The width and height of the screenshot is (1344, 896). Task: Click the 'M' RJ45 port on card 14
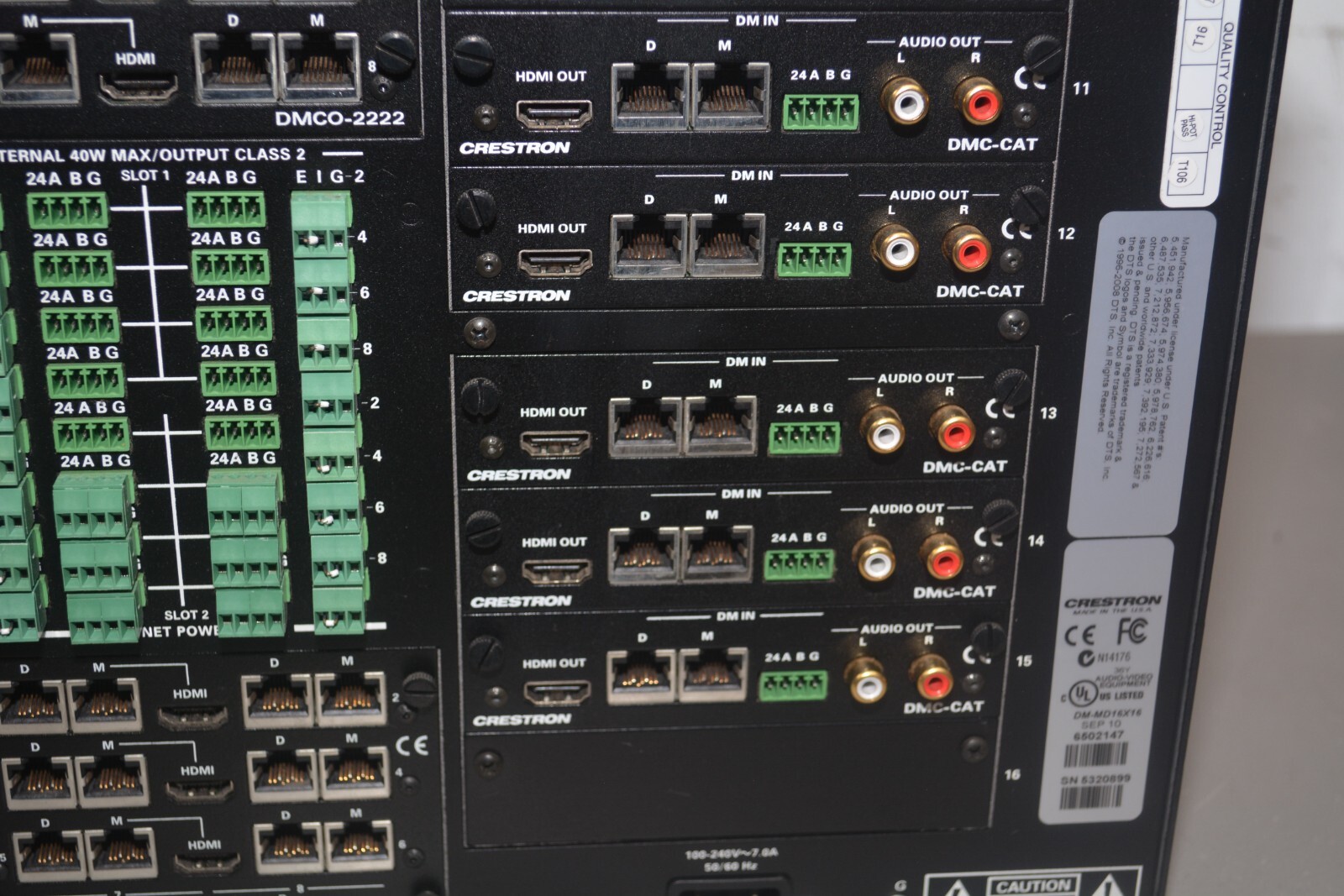(x=717, y=553)
